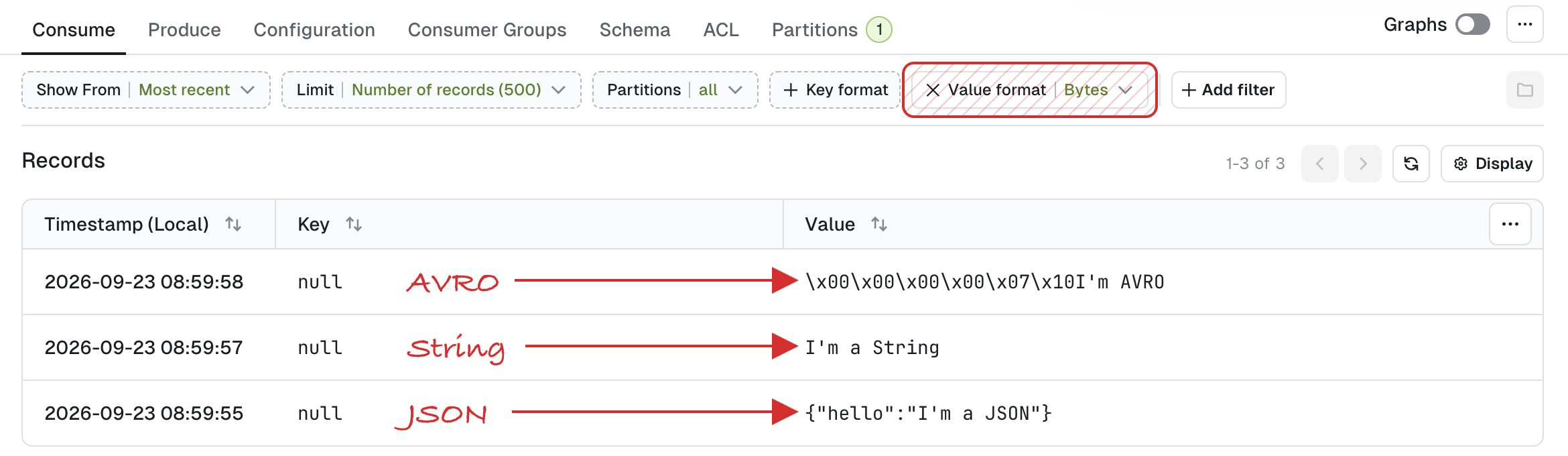Sort by Timestamp (Local) column
This screenshot has width=1568, height=456.
coord(233,224)
